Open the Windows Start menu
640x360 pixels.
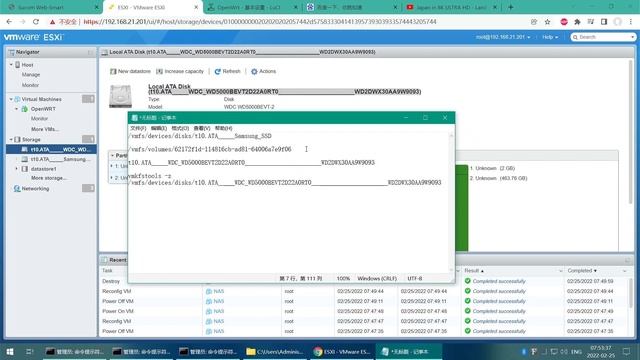tap(10, 351)
